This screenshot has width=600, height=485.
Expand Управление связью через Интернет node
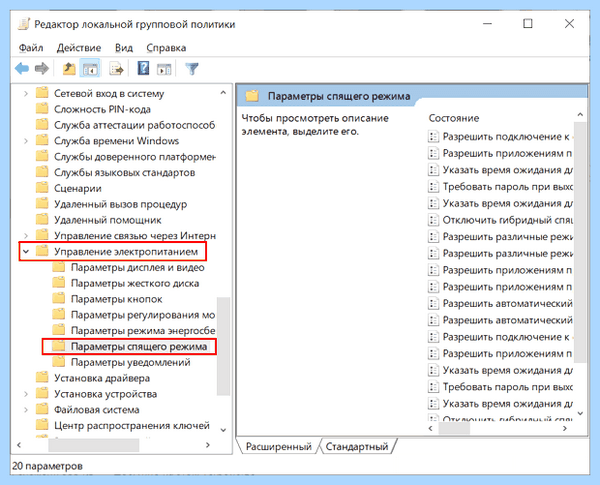(x=26, y=235)
